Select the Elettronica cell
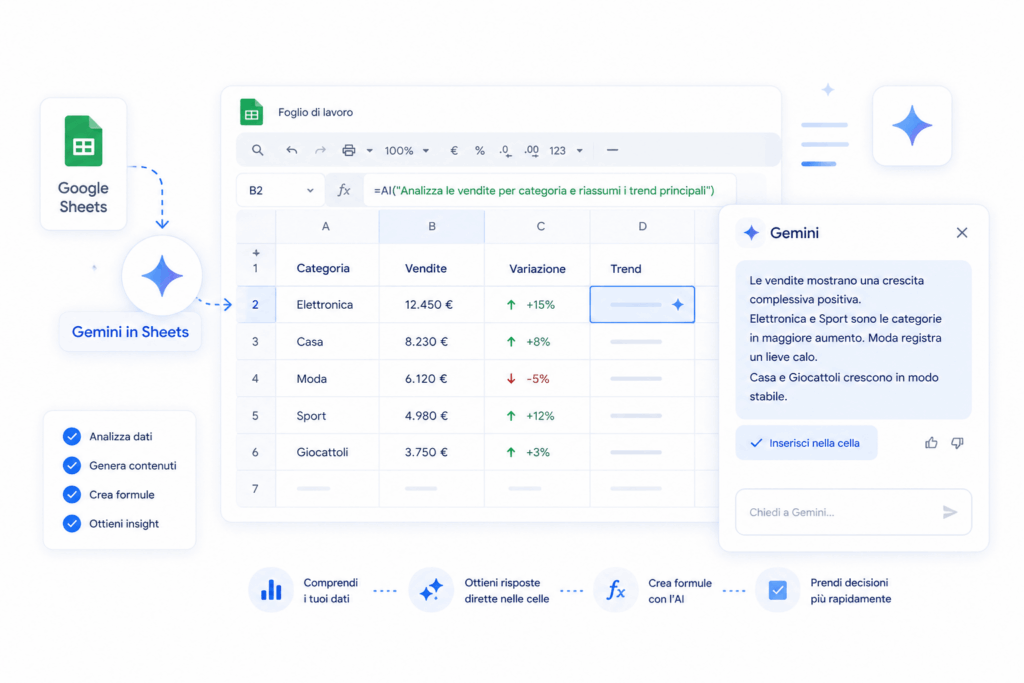This screenshot has width=1024, height=683. (x=327, y=304)
